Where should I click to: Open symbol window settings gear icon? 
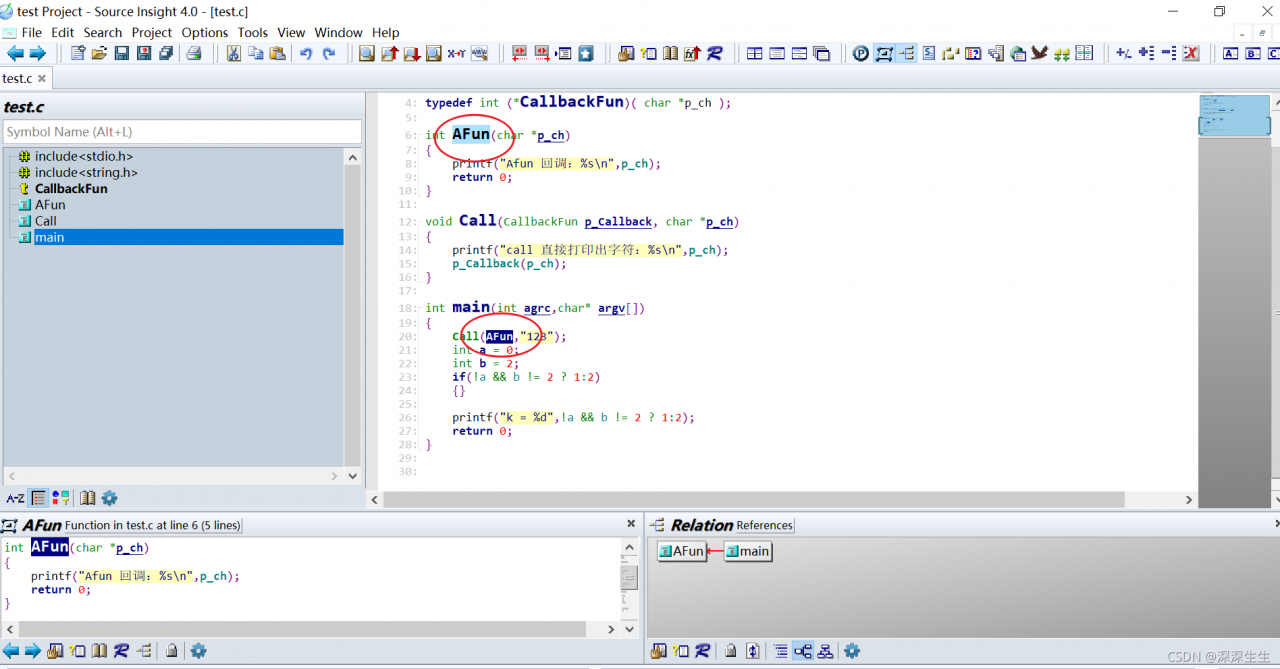click(109, 498)
